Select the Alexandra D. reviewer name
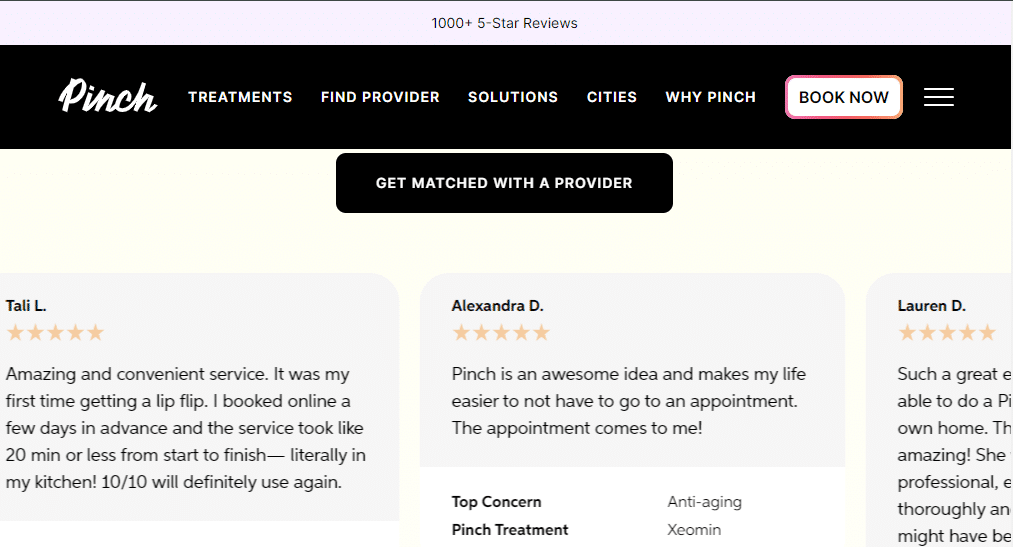The width and height of the screenshot is (1013, 547). pyautogui.click(x=498, y=306)
